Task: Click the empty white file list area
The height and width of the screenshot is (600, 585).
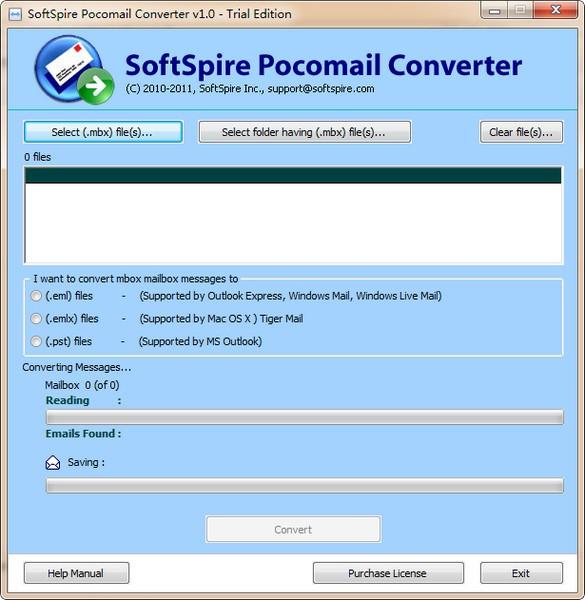Action: point(293,223)
